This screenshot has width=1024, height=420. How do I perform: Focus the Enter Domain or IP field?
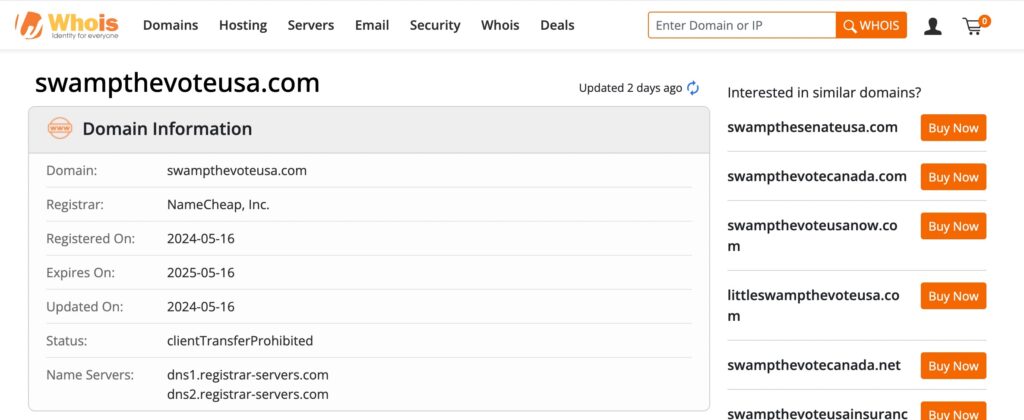coord(742,25)
